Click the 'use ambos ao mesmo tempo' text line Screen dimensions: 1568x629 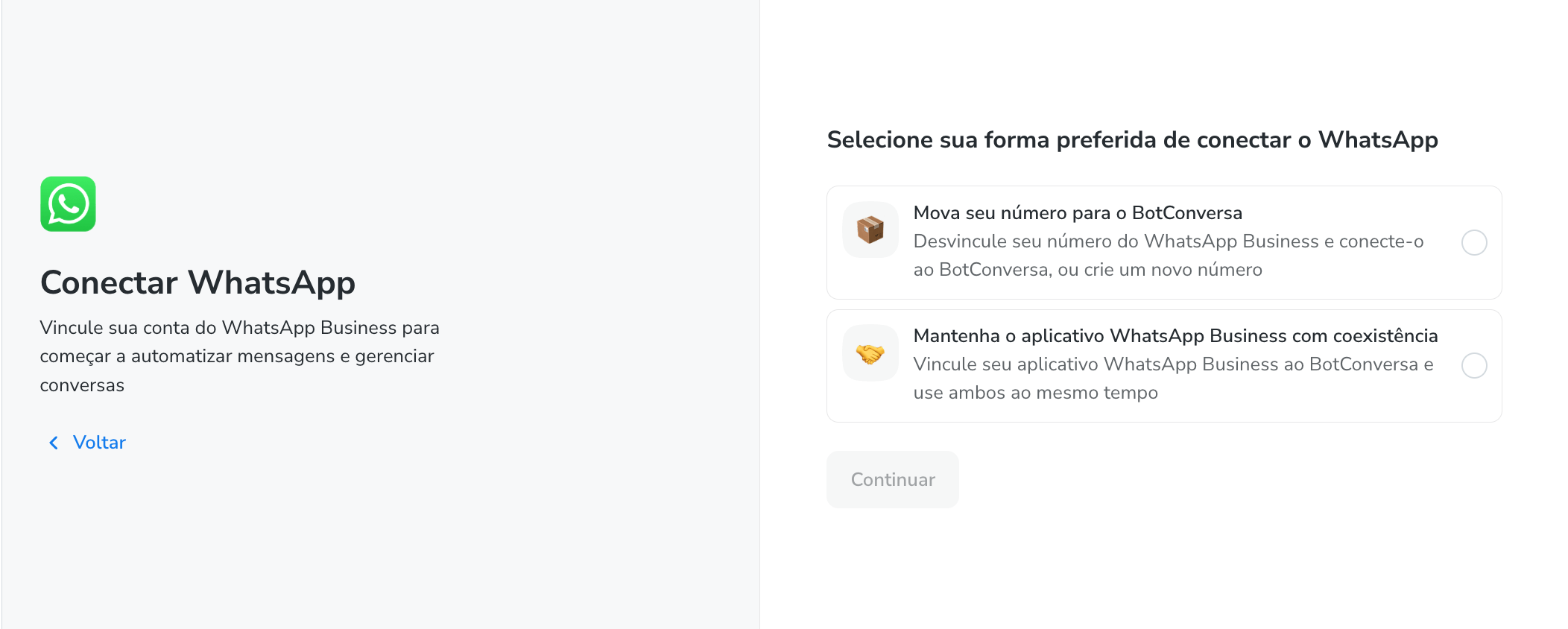point(1035,393)
